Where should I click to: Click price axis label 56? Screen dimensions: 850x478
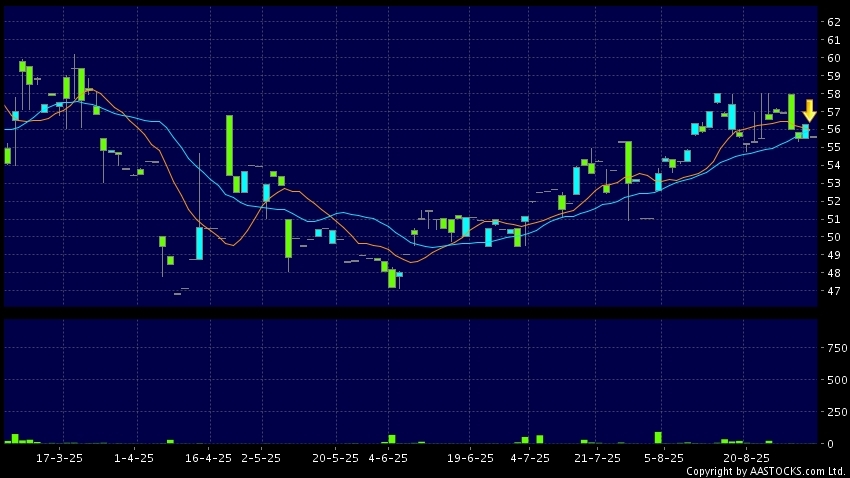(x=834, y=130)
